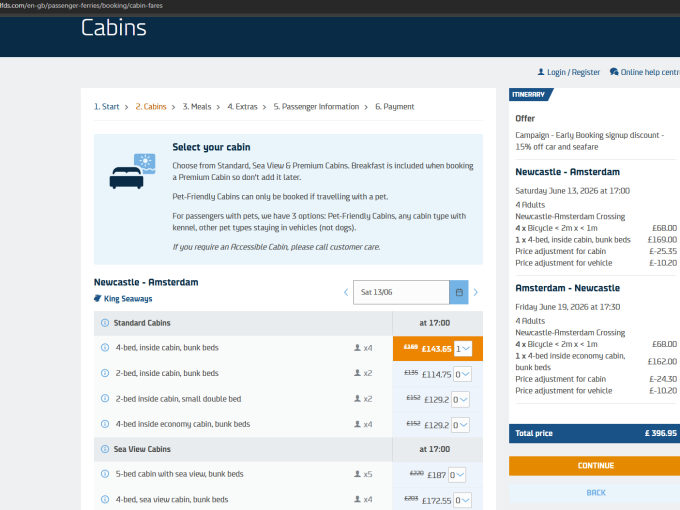Go to step 1. Start
The image size is (680, 510).
[107, 107]
